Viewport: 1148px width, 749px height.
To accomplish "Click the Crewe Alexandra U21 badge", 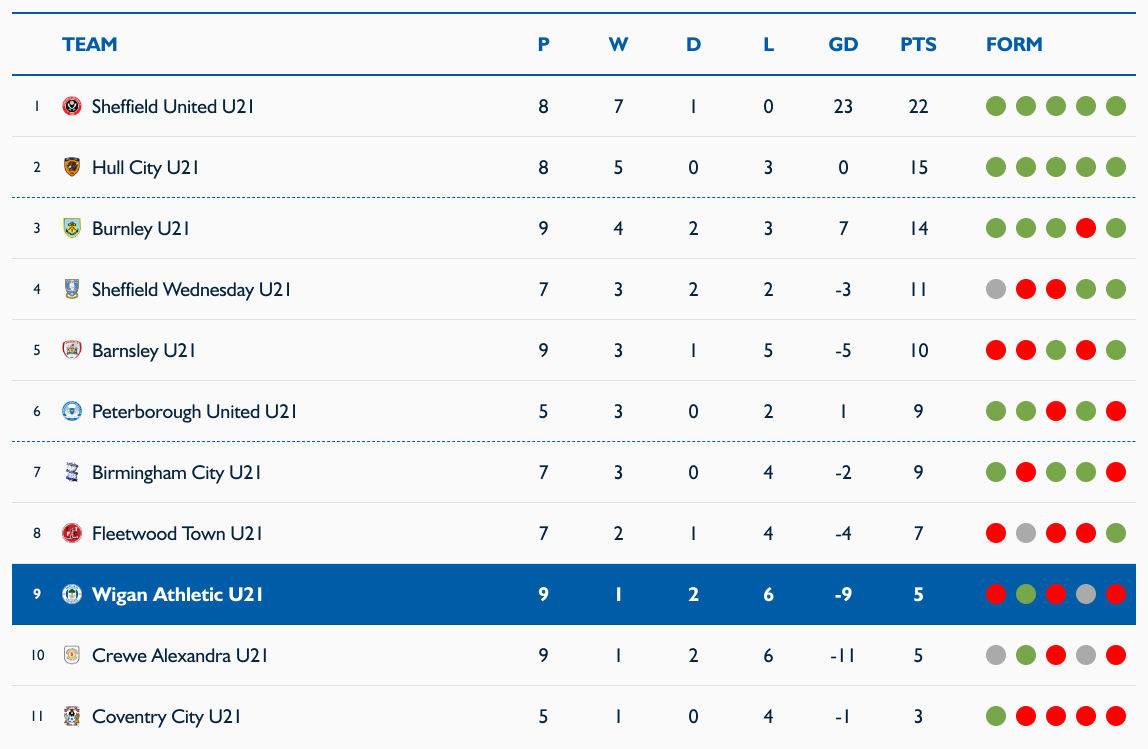I will coord(72,655).
